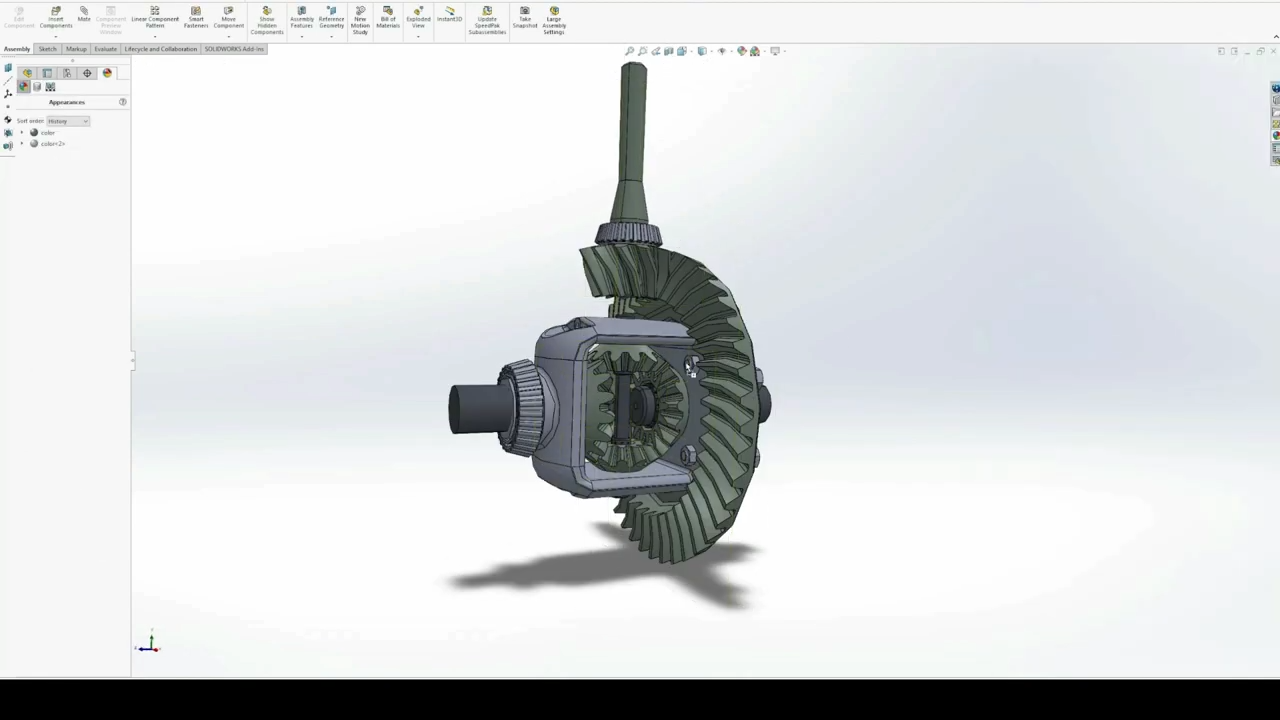Select color appearance row
Viewport: 1280px width, 720px height.
(42, 132)
